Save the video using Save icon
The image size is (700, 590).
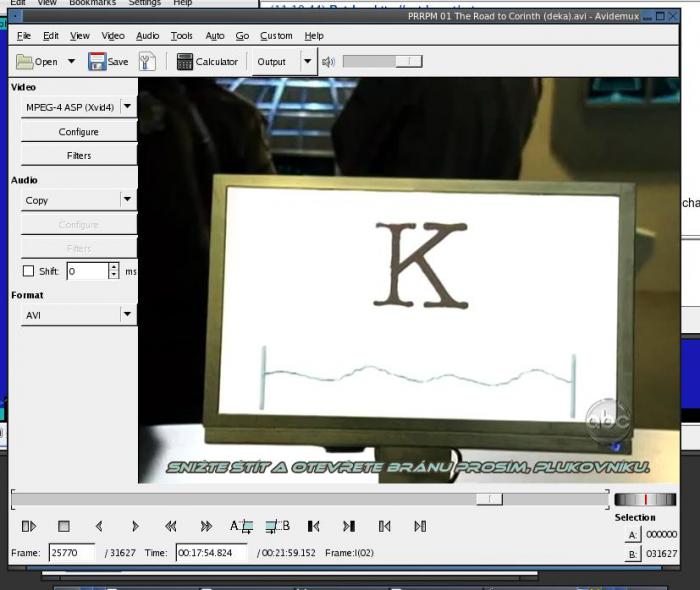108,62
